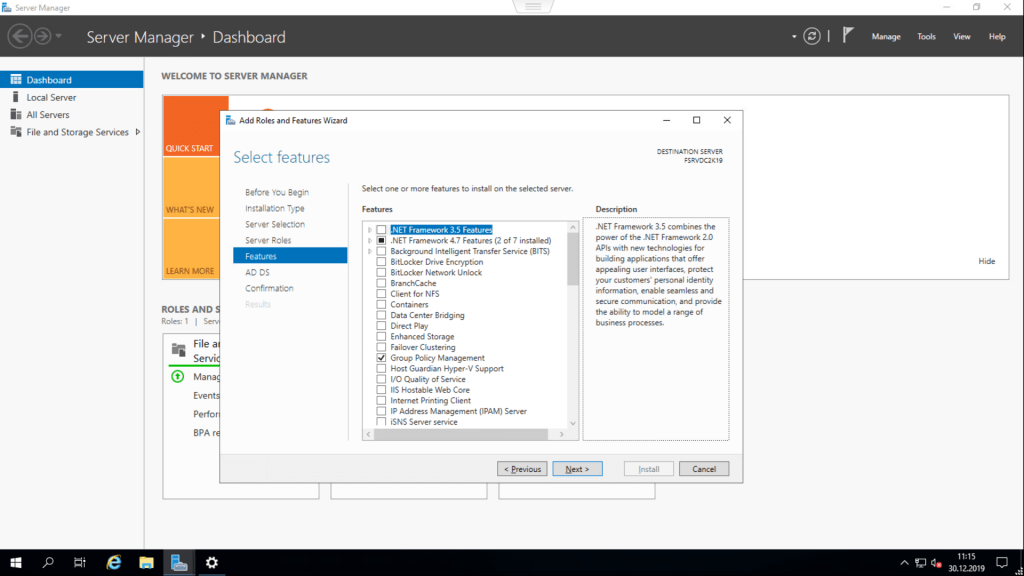Image resolution: width=1024 pixels, height=576 pixels.
Task: Expand File and Storage Services submenu
Action: click(x=138, y=132)
